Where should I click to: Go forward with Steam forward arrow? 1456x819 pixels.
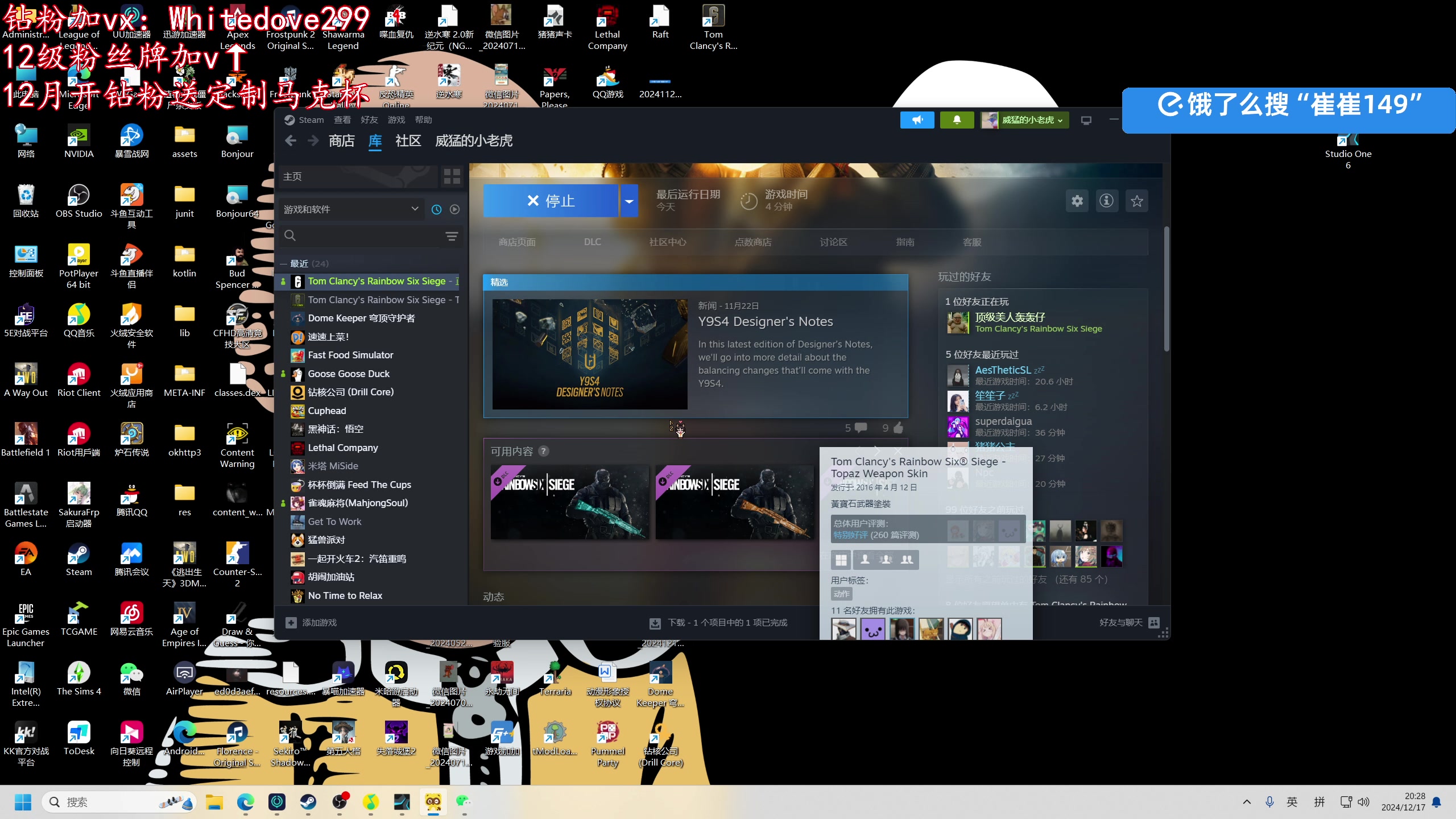(313, 140)
